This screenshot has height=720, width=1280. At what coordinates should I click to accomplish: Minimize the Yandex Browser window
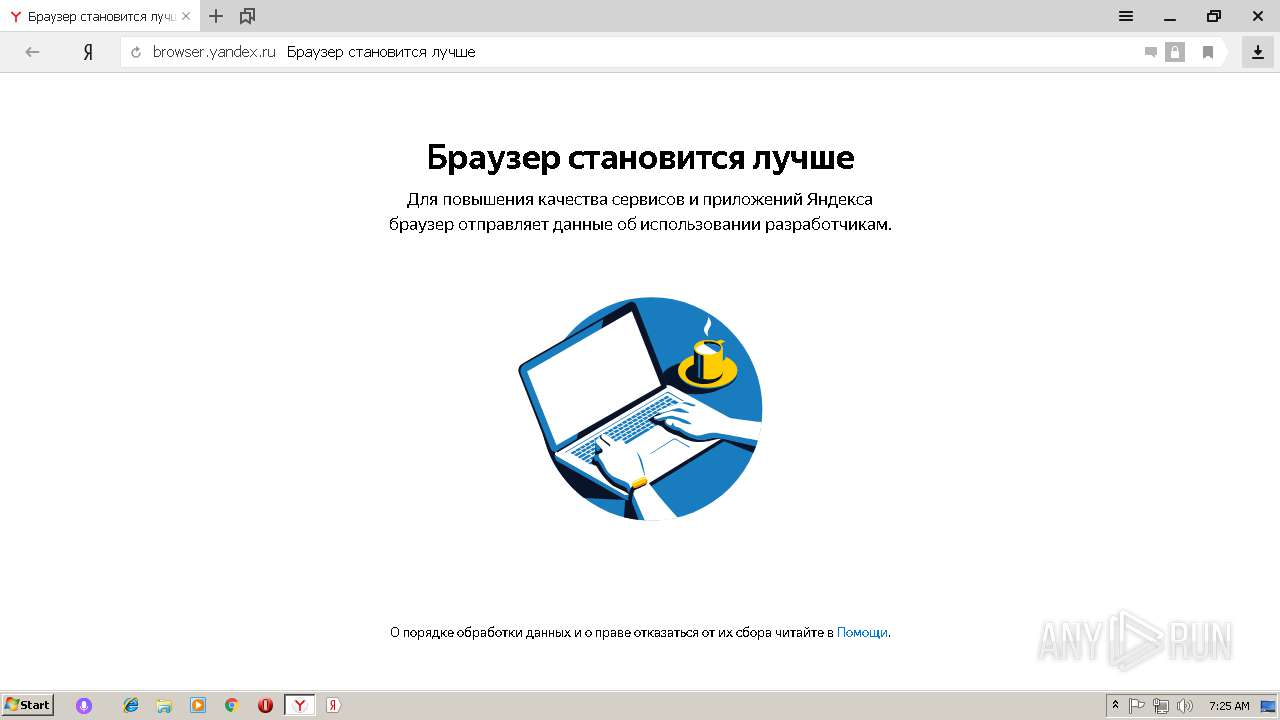pyautogui.click(x=1170, y=16)
